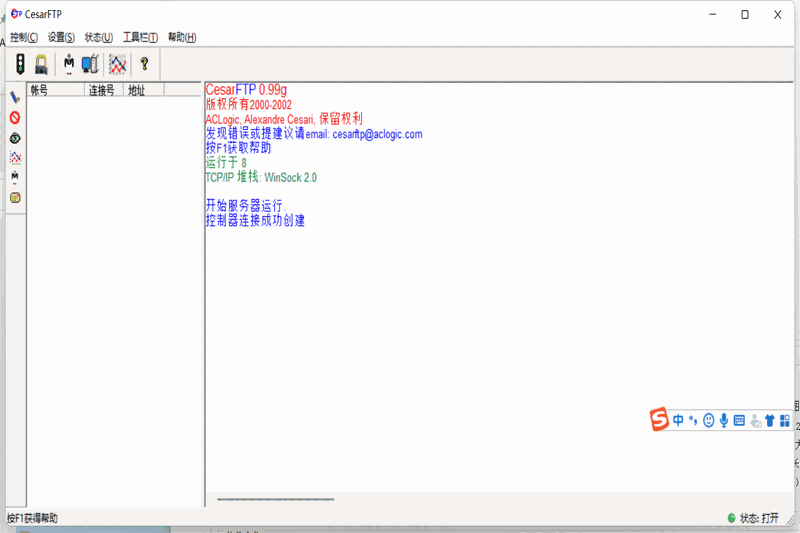
Task: Click small statistics chart icon in side toolbar
Action: coord(15,158)
